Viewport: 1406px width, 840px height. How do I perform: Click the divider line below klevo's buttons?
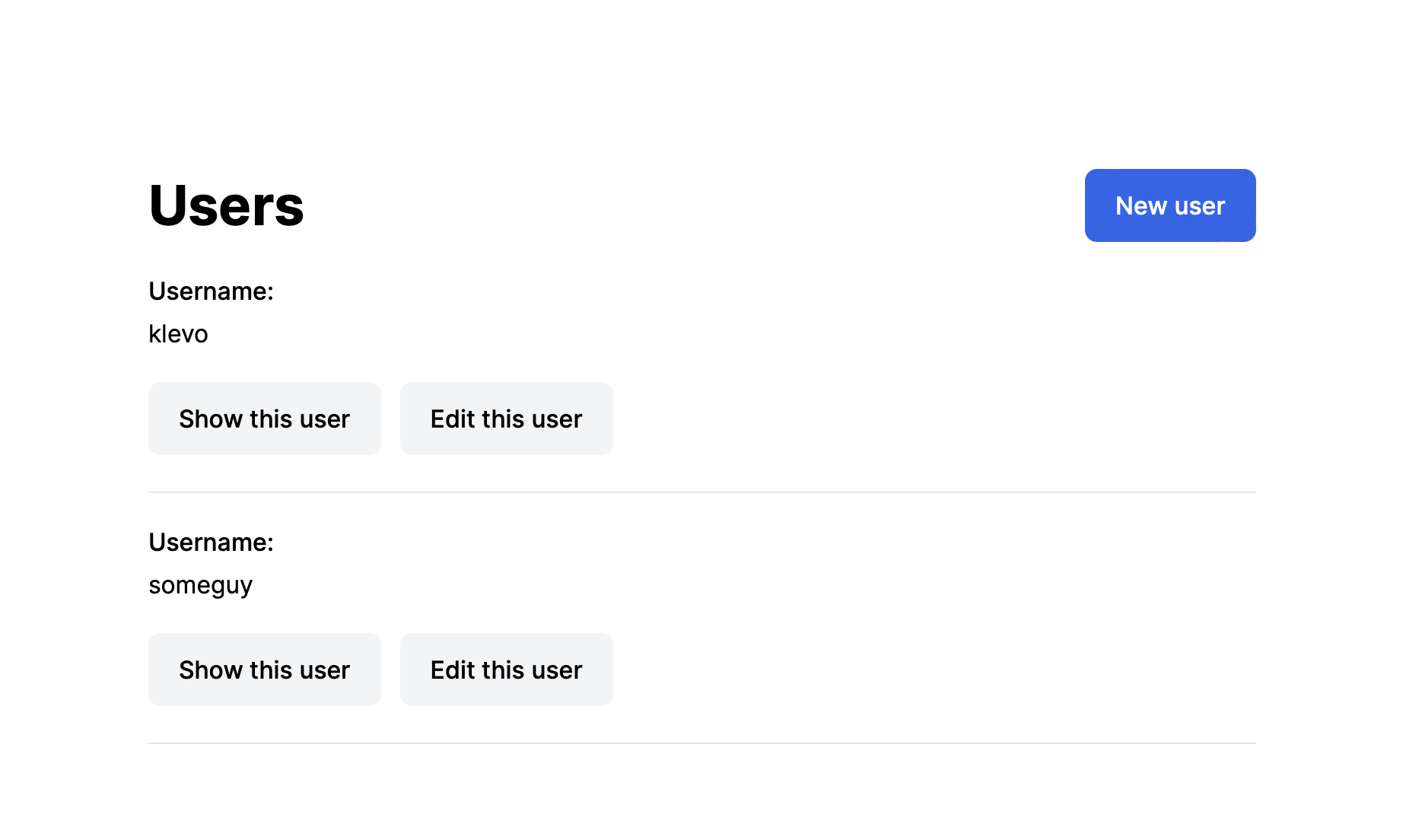point(701,492)
